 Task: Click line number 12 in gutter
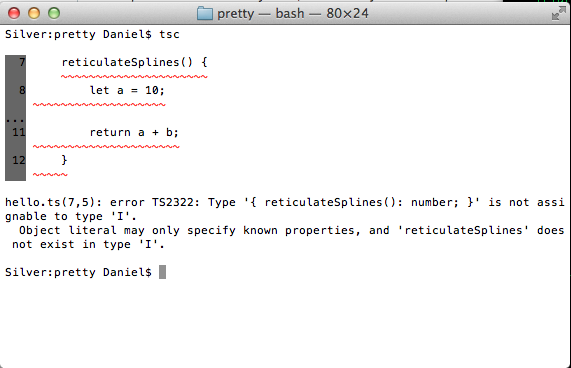(19, 160)
